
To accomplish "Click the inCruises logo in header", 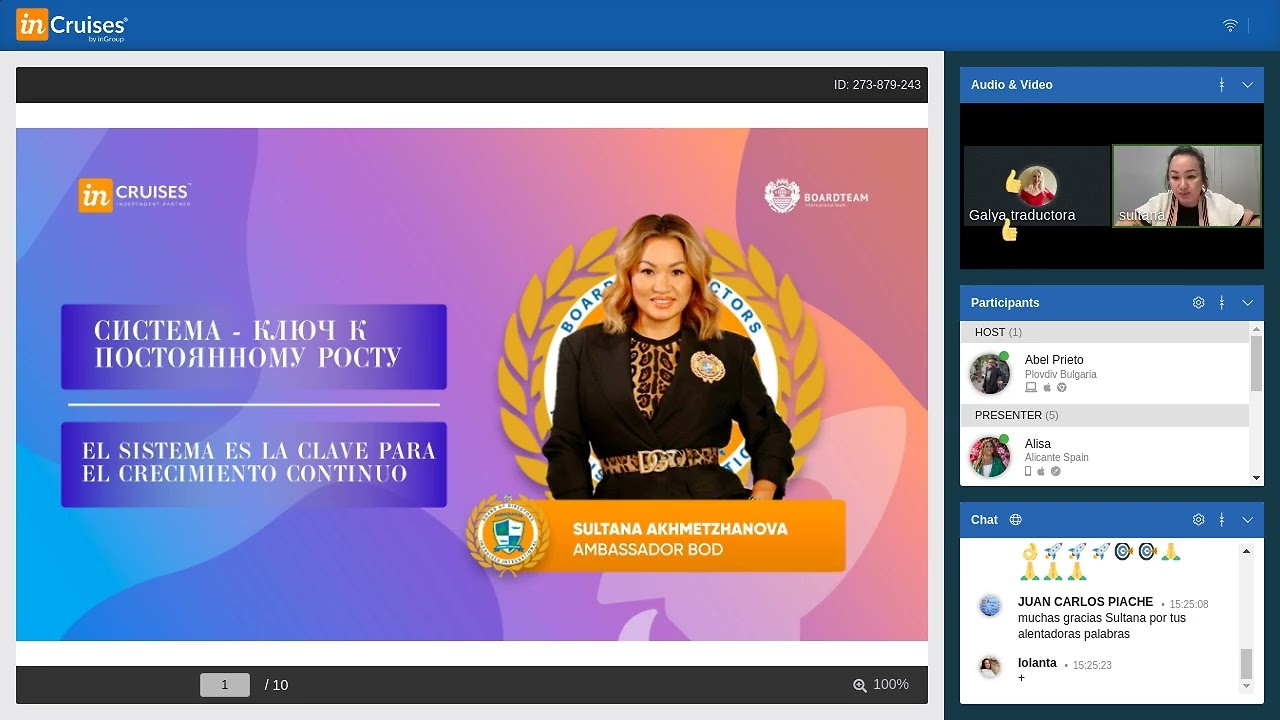I will click(72, 25).
